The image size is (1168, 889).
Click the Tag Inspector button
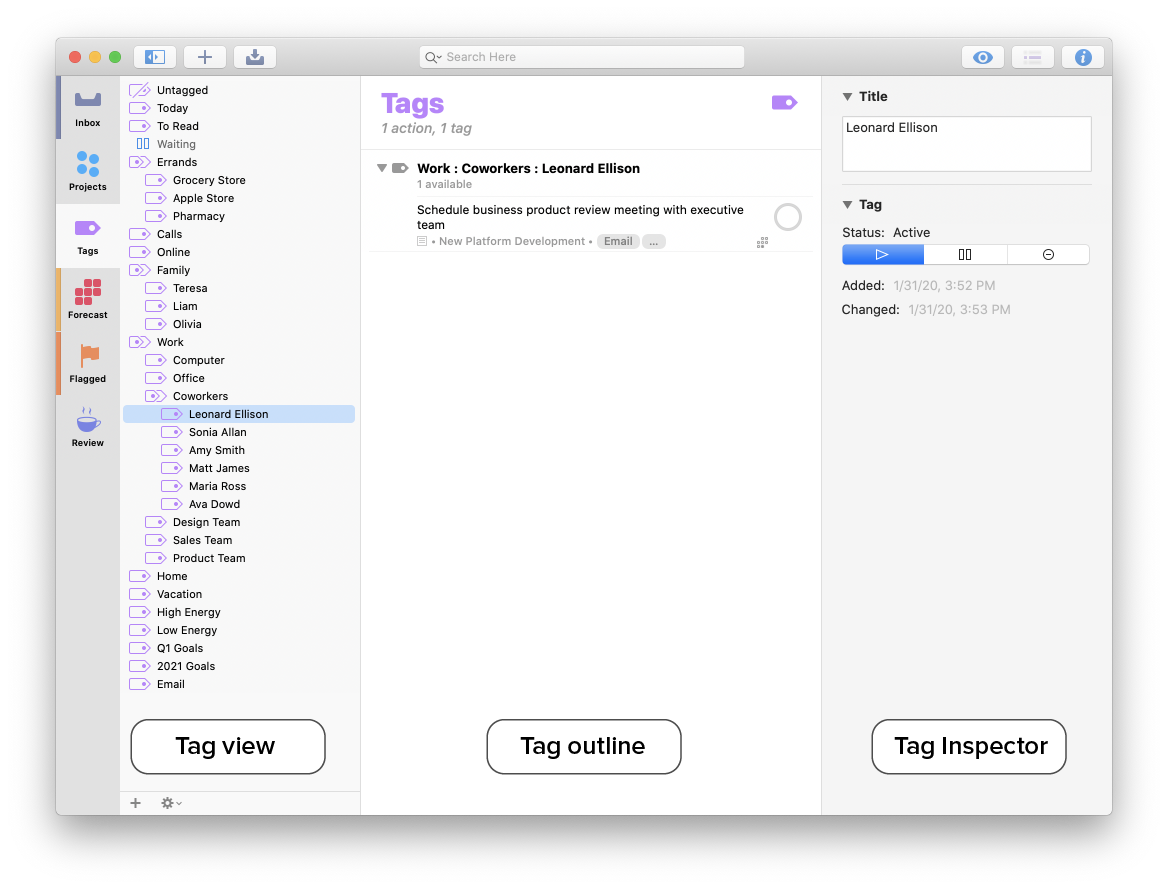(x=968, y=746)
